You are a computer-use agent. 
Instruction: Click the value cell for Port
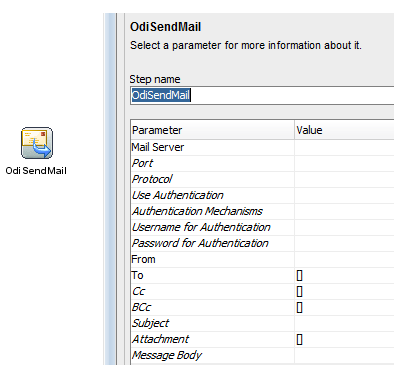pyautogui.click(x=344, y=163)
